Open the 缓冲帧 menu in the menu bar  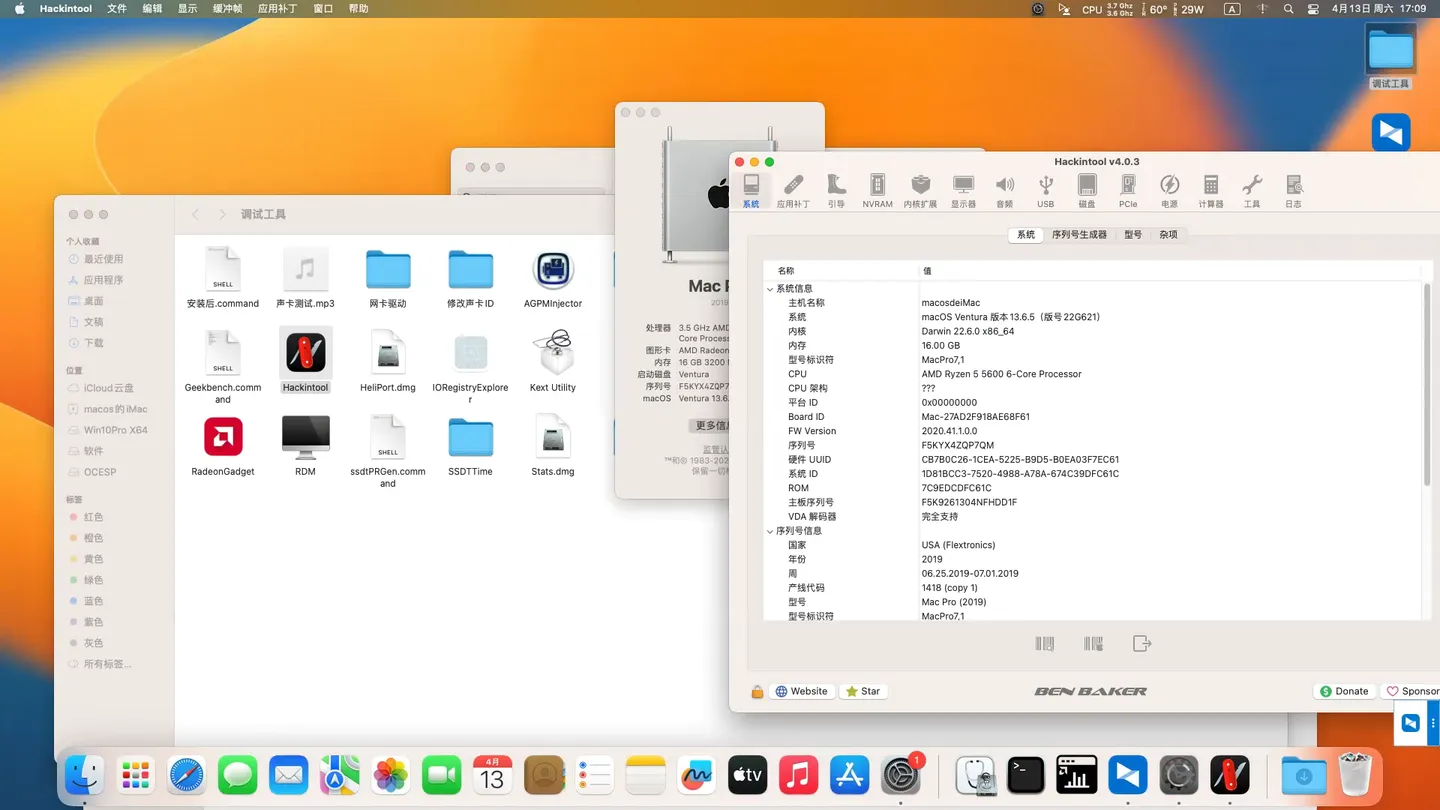pos(226,9)
